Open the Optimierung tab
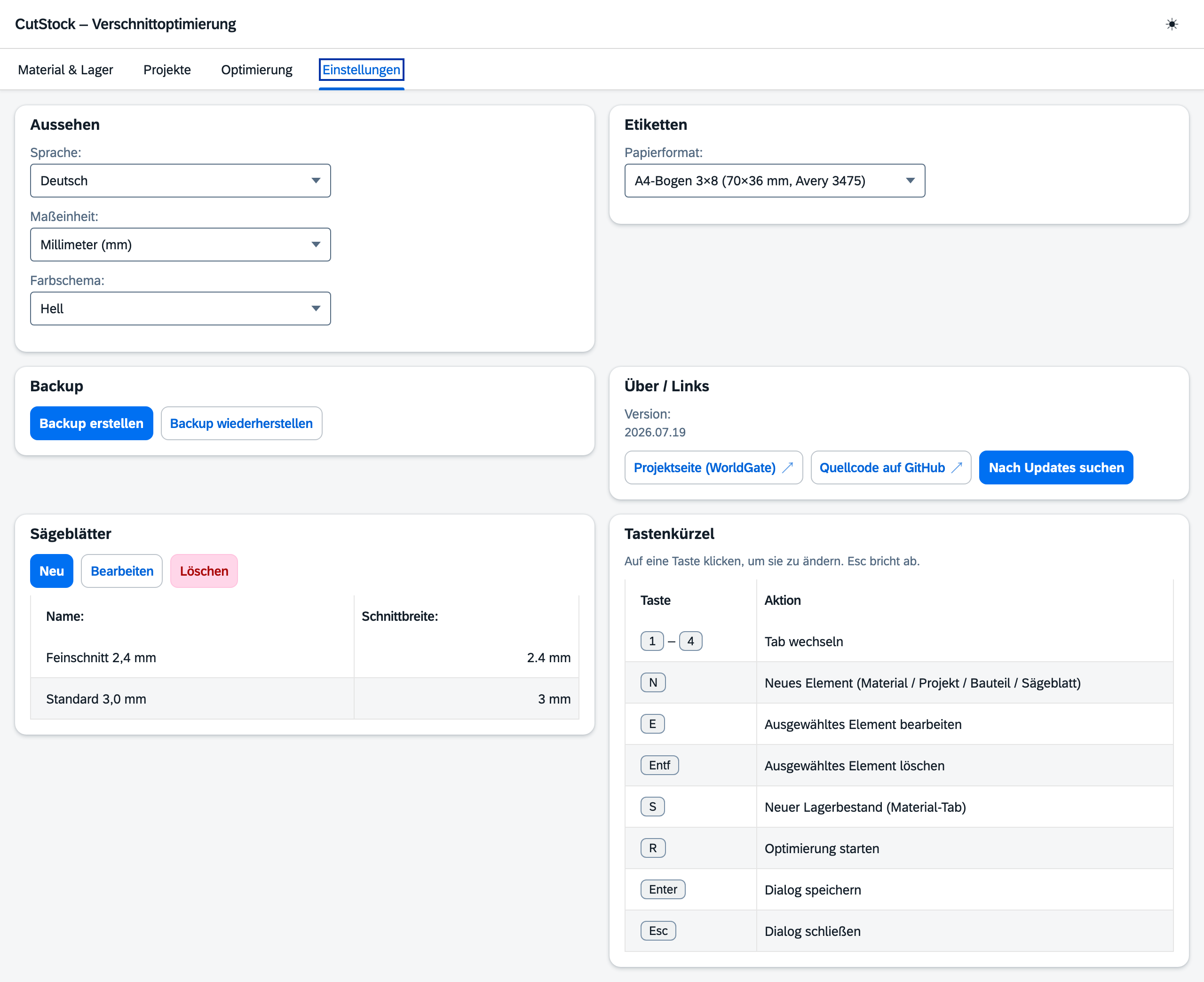This screenshot has width=1204, height=982. (257, 70)
